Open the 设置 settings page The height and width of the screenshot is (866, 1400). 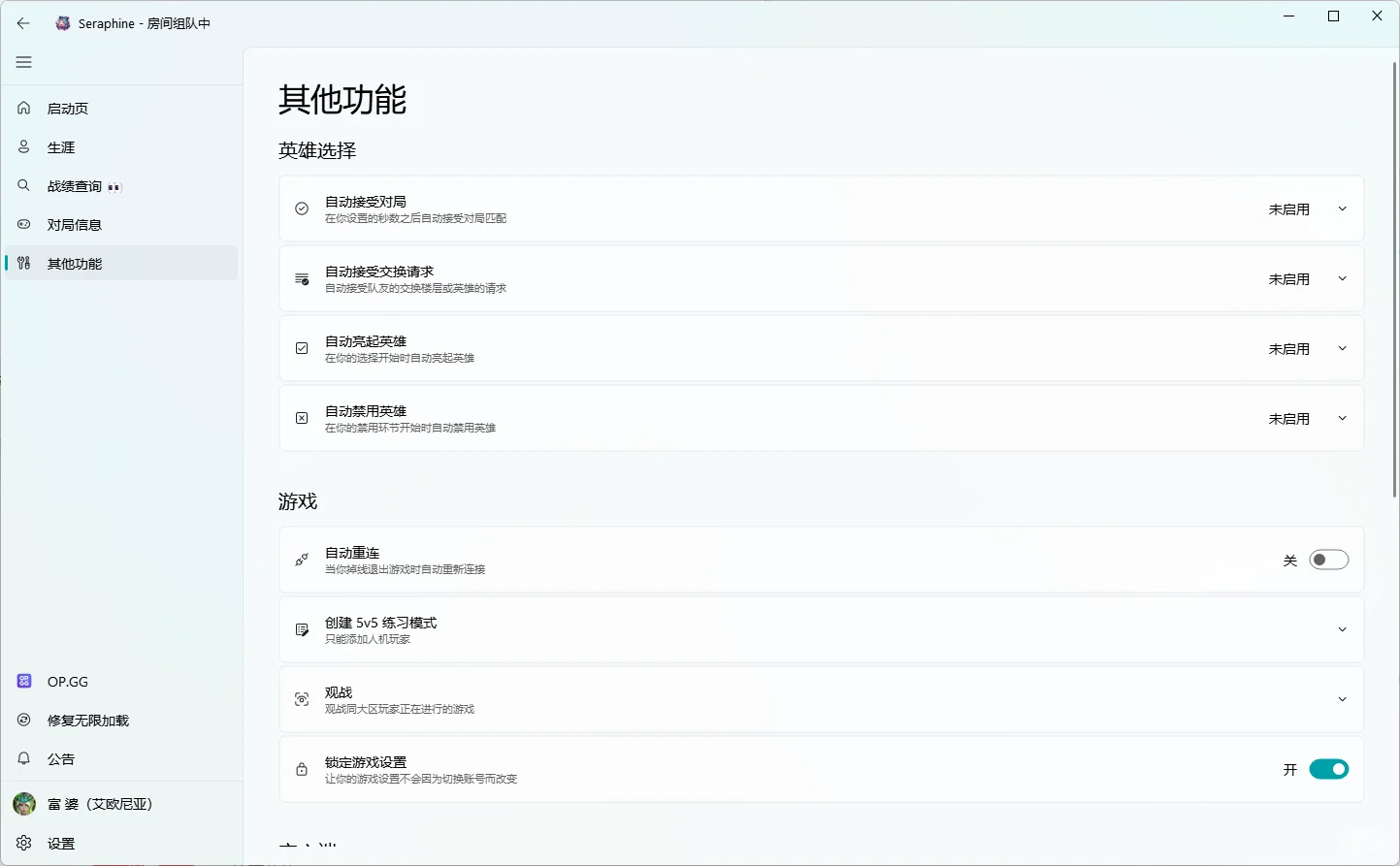click(x=60, y=843)
